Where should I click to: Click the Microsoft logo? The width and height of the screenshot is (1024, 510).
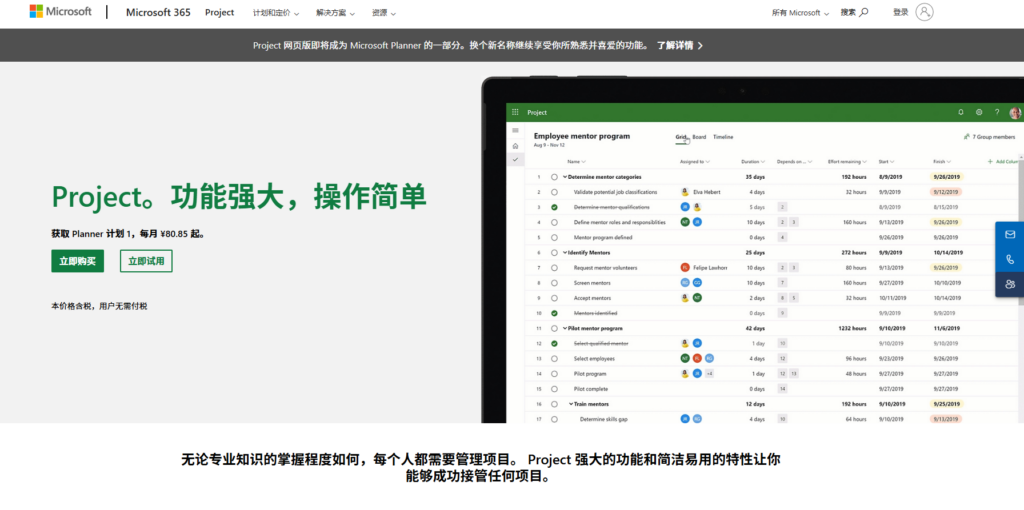(x=60, y=12)
